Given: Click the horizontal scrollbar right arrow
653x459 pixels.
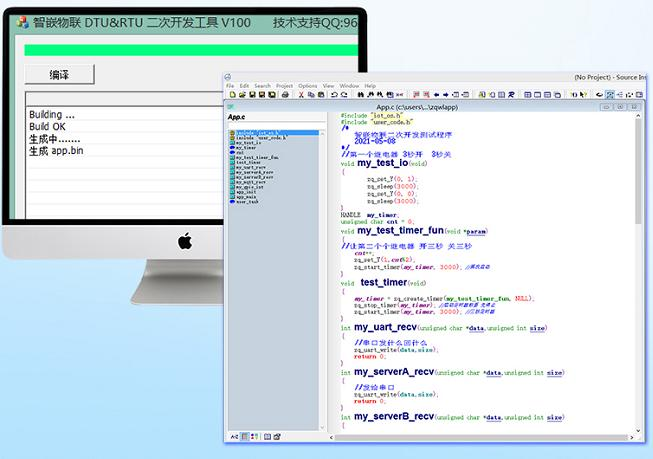Looking at the screenshot, I should click(631, 437).
